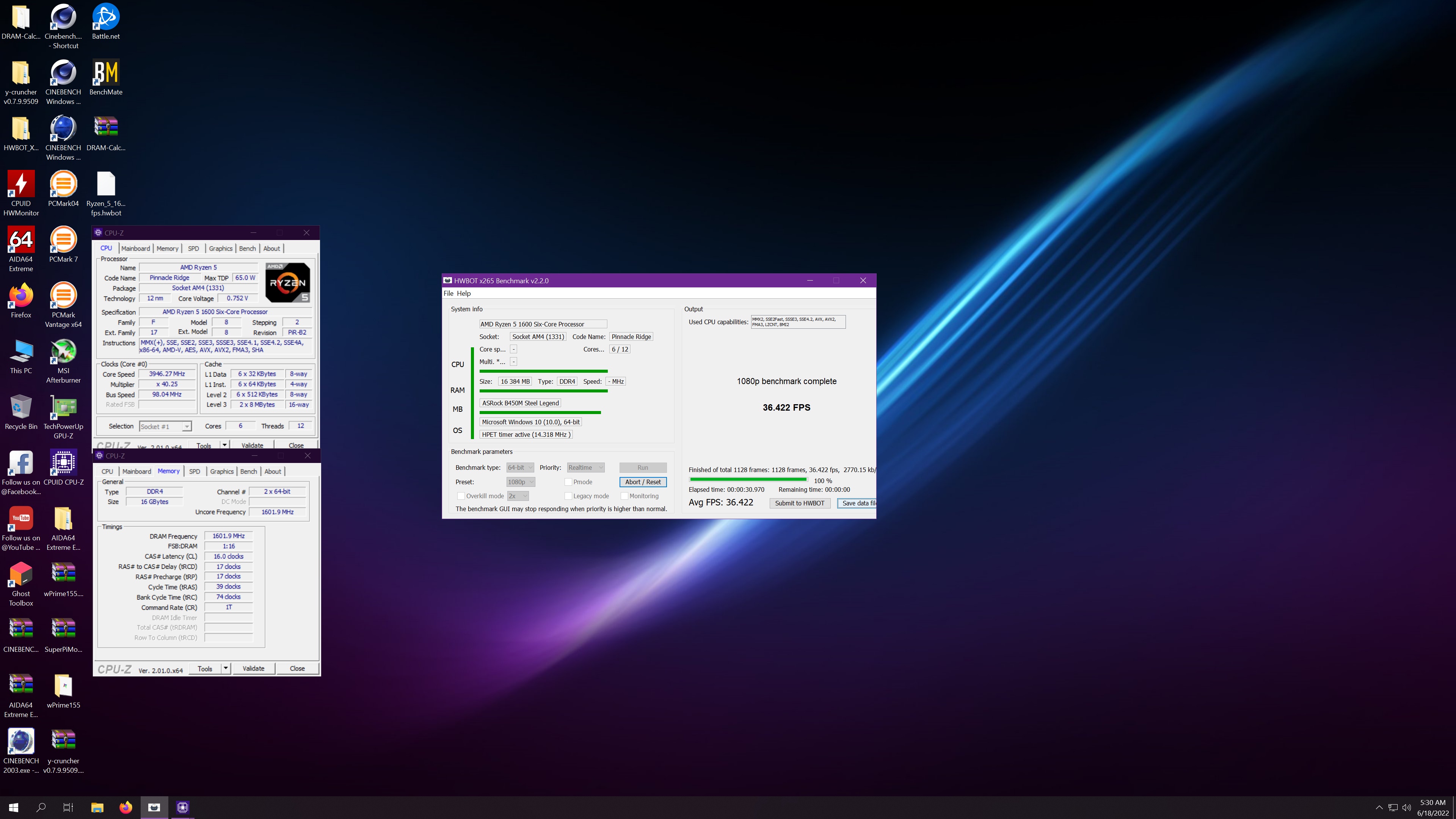Viewport: 1456px width, 819px height.
Task: Open PCMark 7 desktop shortcut
Action: [63, 245]
